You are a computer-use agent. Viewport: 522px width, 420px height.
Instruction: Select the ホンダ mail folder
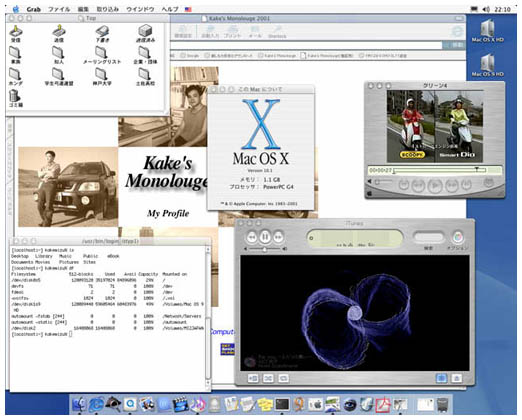(x=16, y=76)
